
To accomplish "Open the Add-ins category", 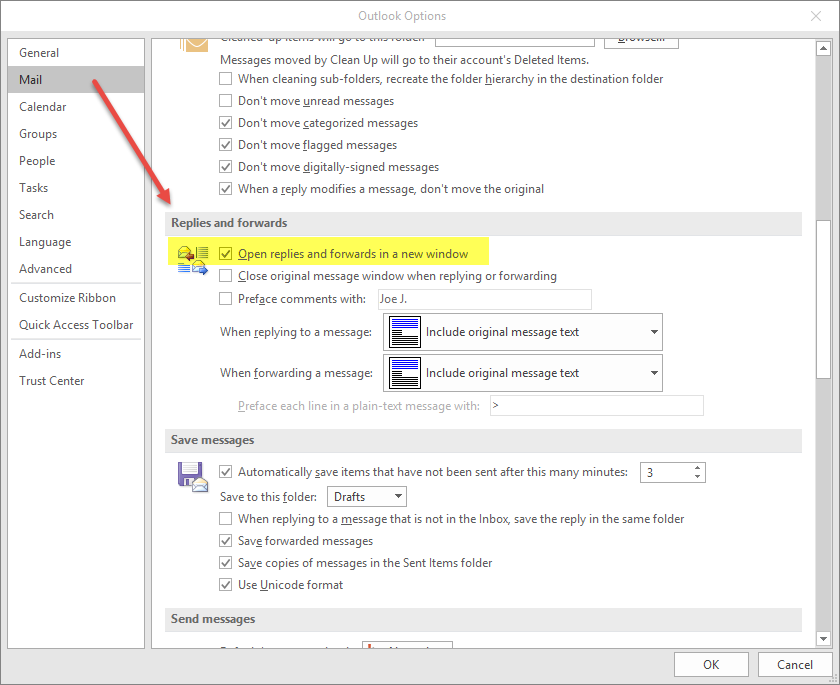I will 76,353.
